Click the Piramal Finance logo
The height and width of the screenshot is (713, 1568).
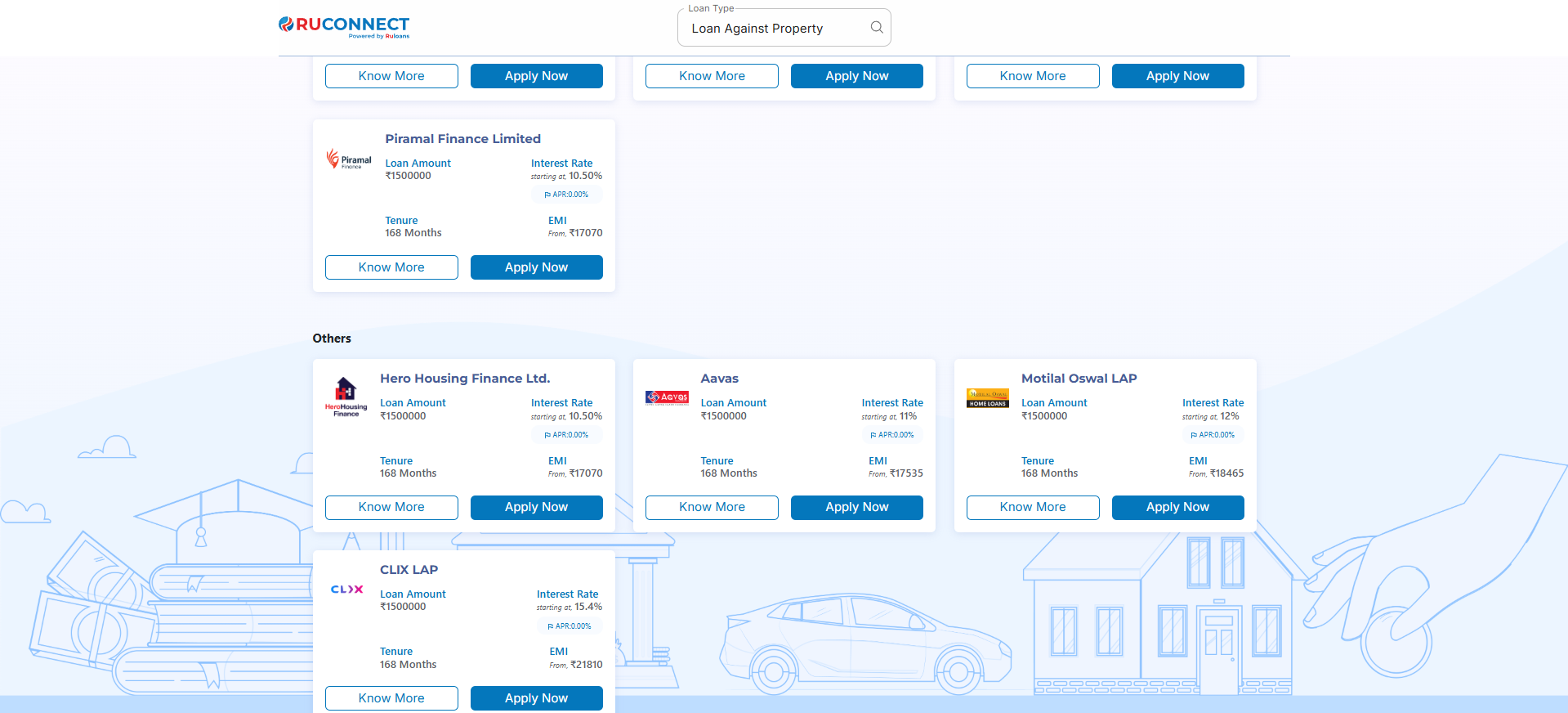[x=349, y=159]
